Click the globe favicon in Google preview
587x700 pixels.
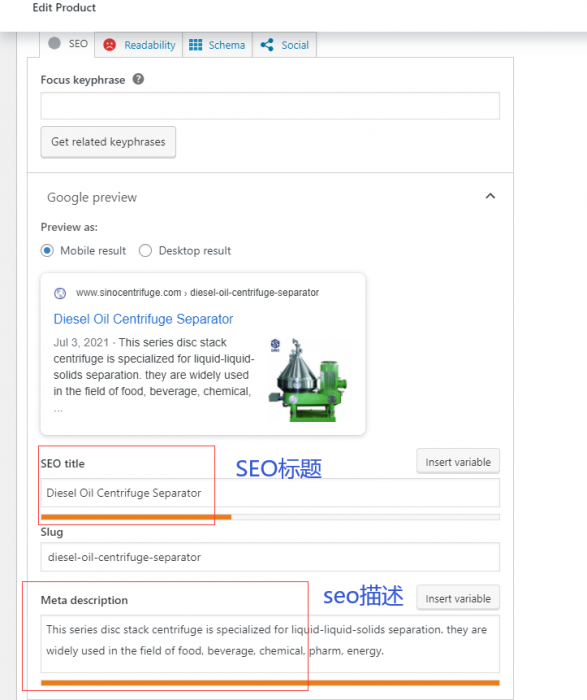point(60,293)
